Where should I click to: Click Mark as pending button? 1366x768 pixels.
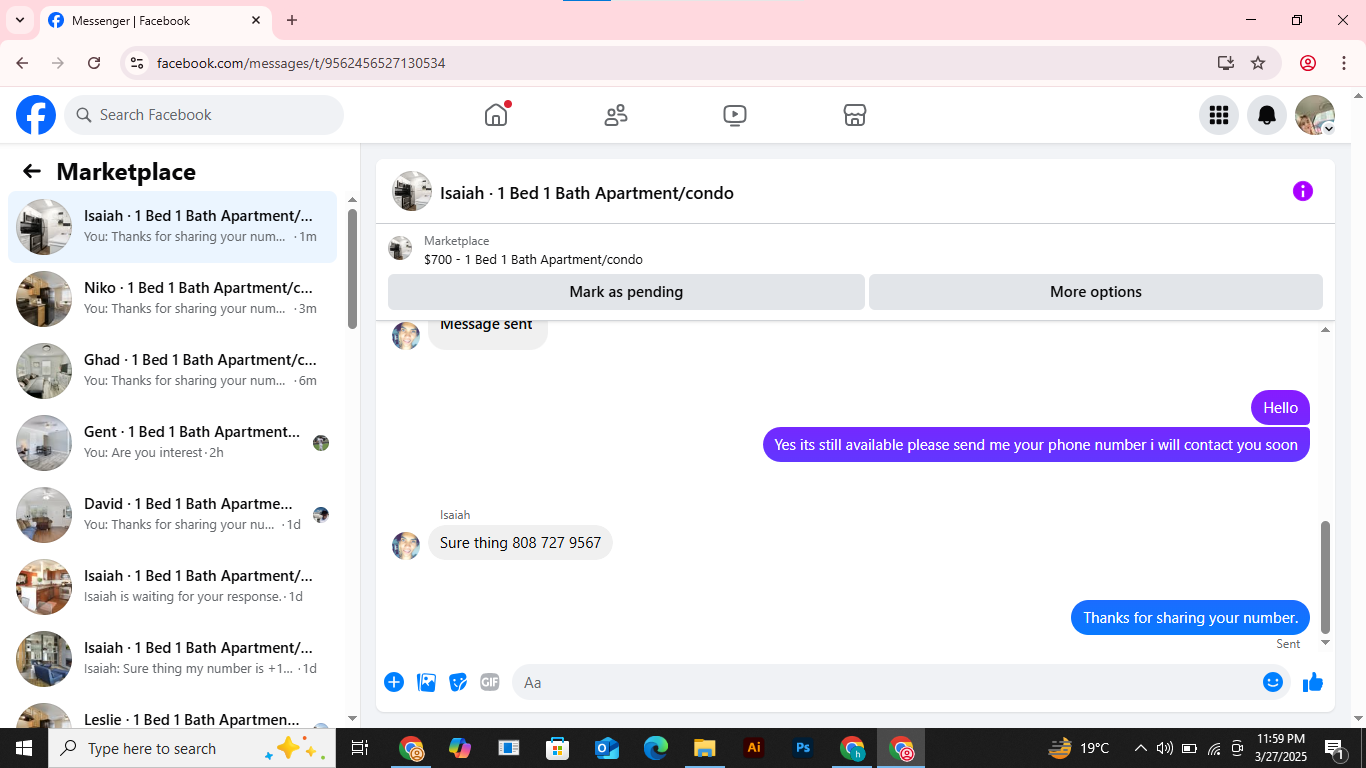pos(626,292)
